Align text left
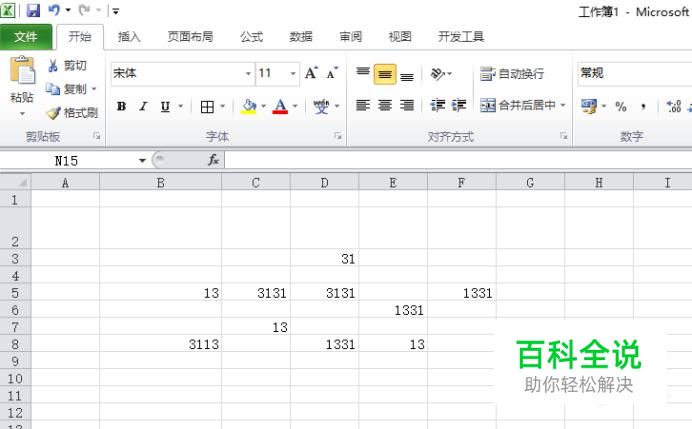The width and height of the screenshot is (692, 429). tap(363, 105)
